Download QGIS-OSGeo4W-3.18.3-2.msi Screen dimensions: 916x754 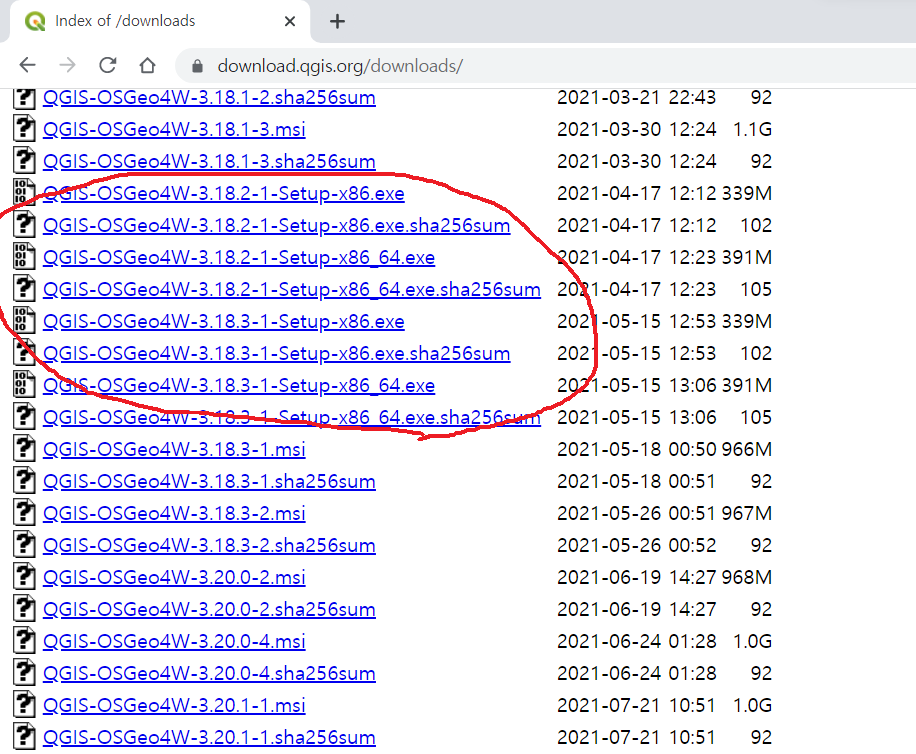coord(174,514)
